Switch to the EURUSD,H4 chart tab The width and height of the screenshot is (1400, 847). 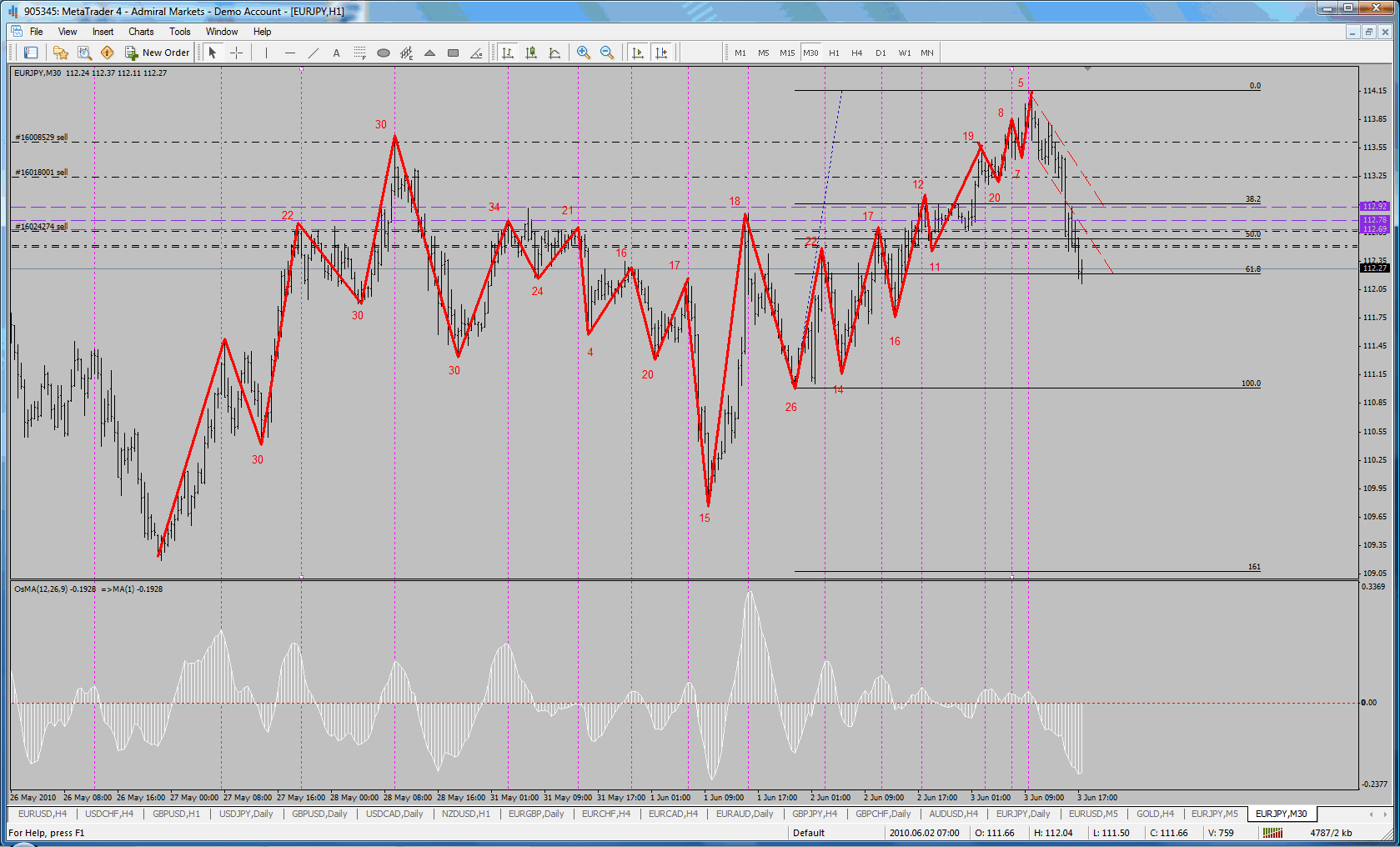(43, 814)
